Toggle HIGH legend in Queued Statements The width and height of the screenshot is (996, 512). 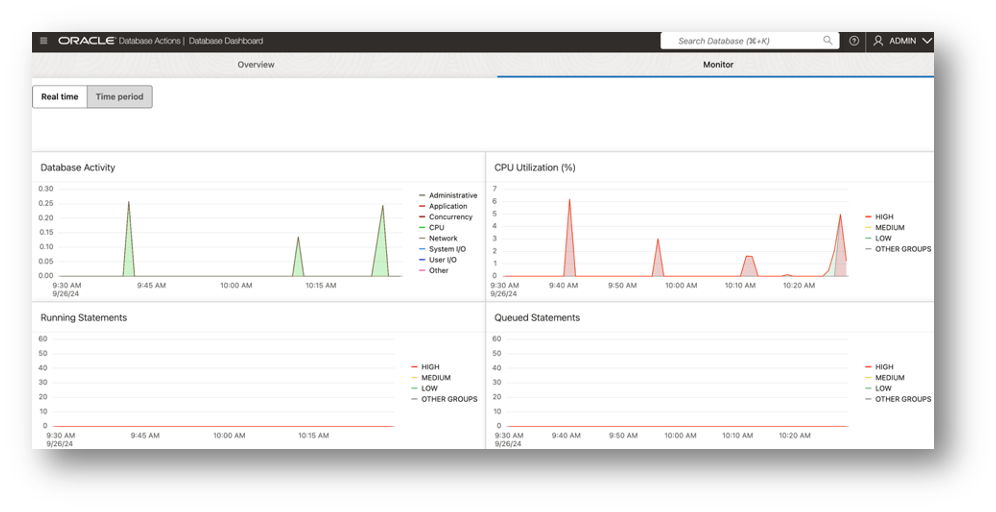pos(879,367)
